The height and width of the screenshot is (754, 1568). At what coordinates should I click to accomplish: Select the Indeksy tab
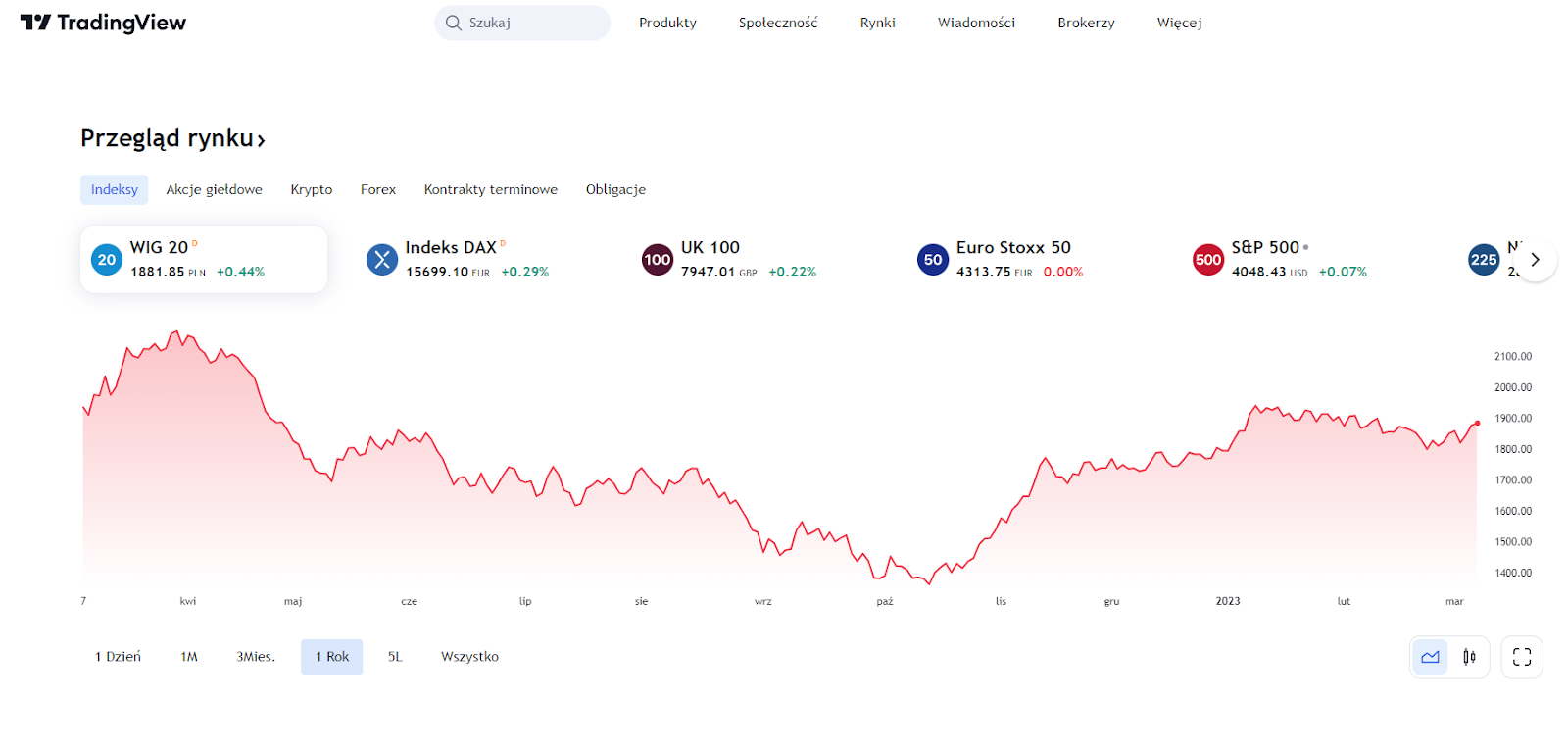tap(114, 189)
